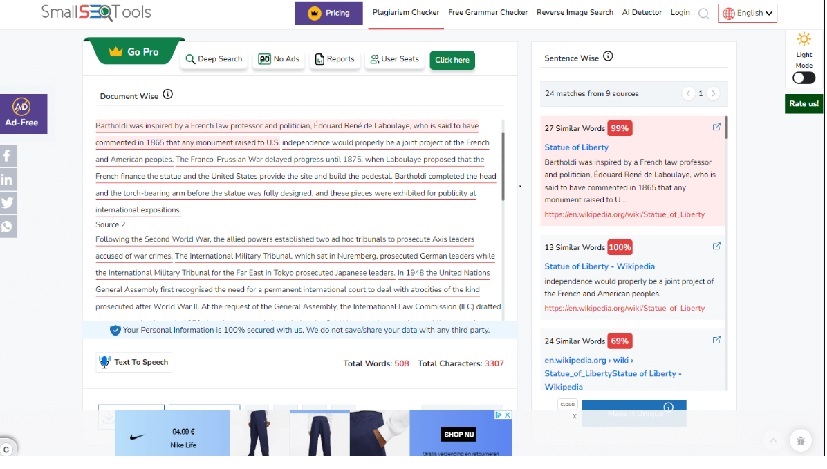Image resolution: width=827 pixels, height=469 pixels.
Task: Open 69% match source external link icon
Action: [x=716, y=340]
